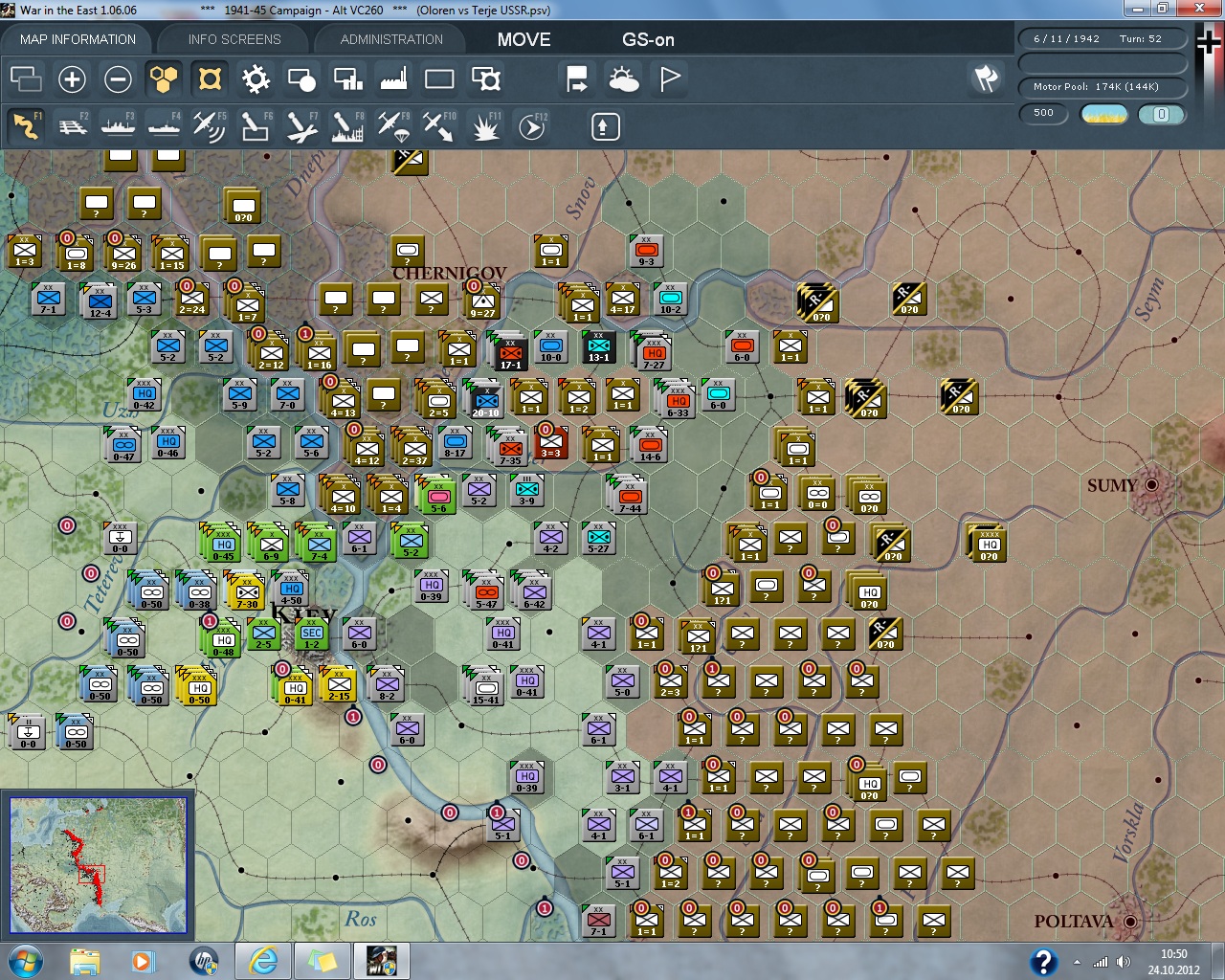Screen dimensions: 1225x980
Task: Click the Motor Pool status field
Action: [1102, 87]
